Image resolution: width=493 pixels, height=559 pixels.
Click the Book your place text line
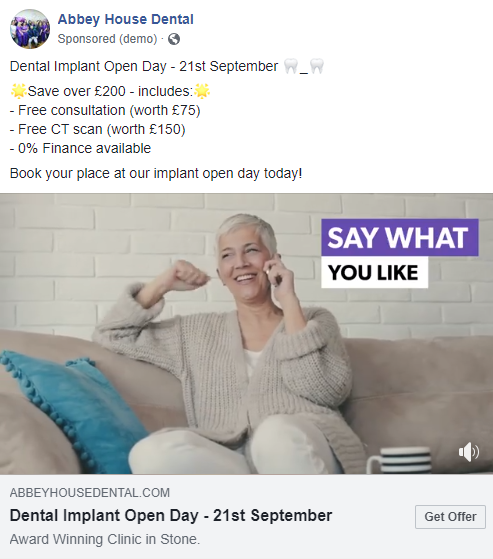[x=156, y=174]
